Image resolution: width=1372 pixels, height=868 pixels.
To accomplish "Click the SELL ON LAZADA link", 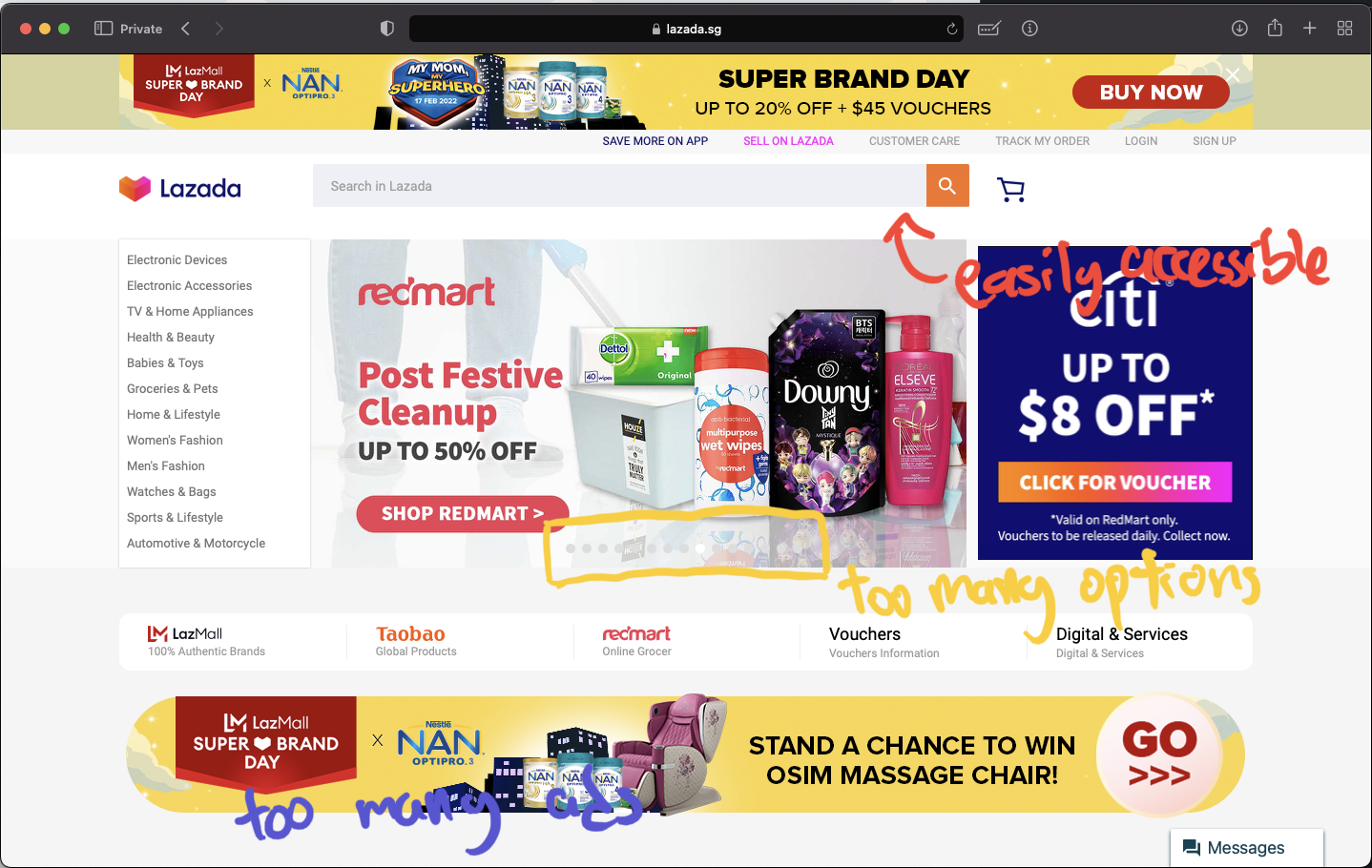I will click(x=788, y=141).
